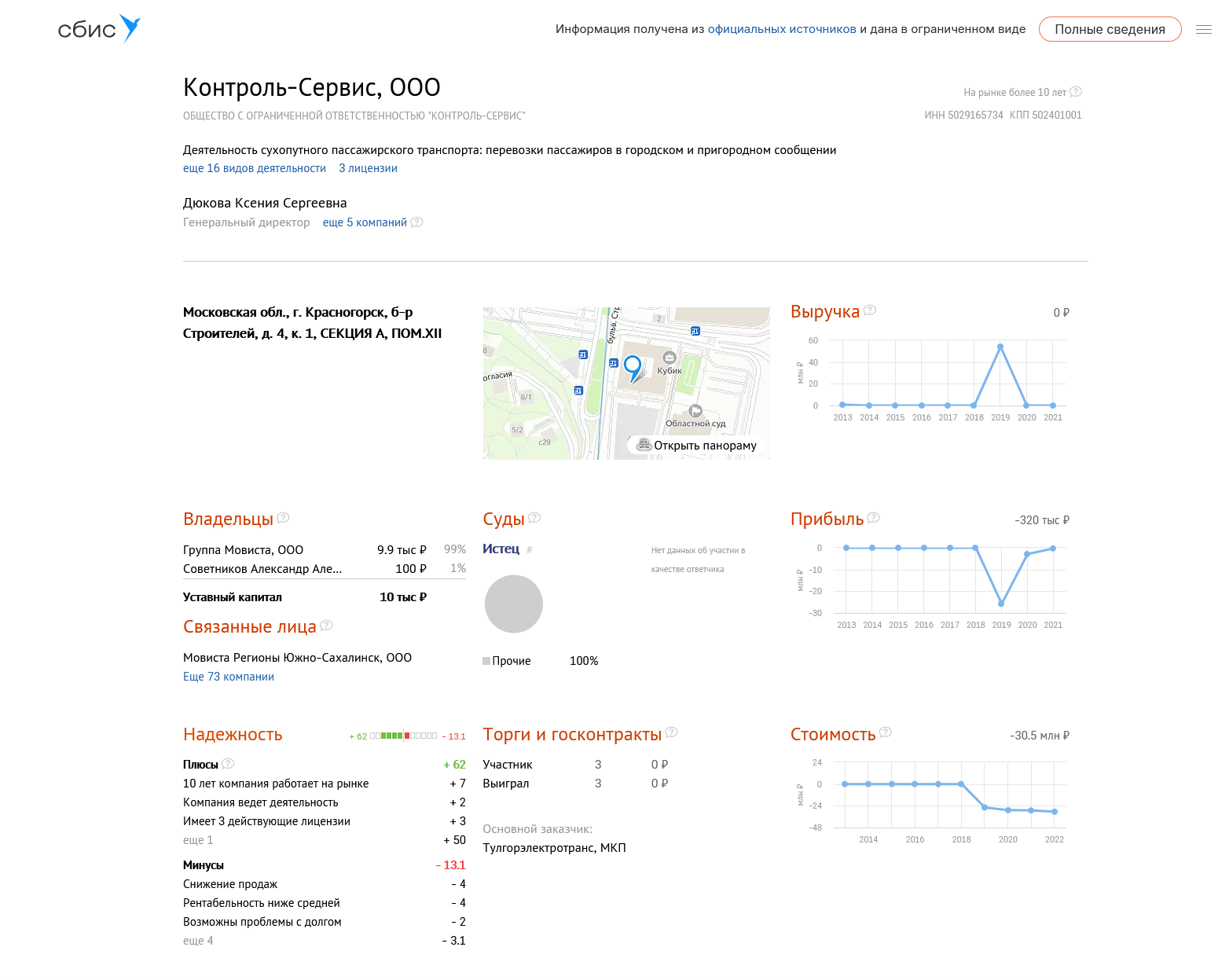Click 2019 peak point on Выручка chart

[x=1000, y=347]
